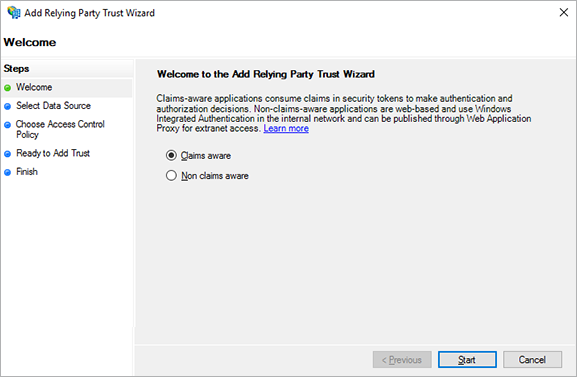Click the Cancel button
Image resolution: width=577 pixels, height=377 pixels.
pos(532,359)
